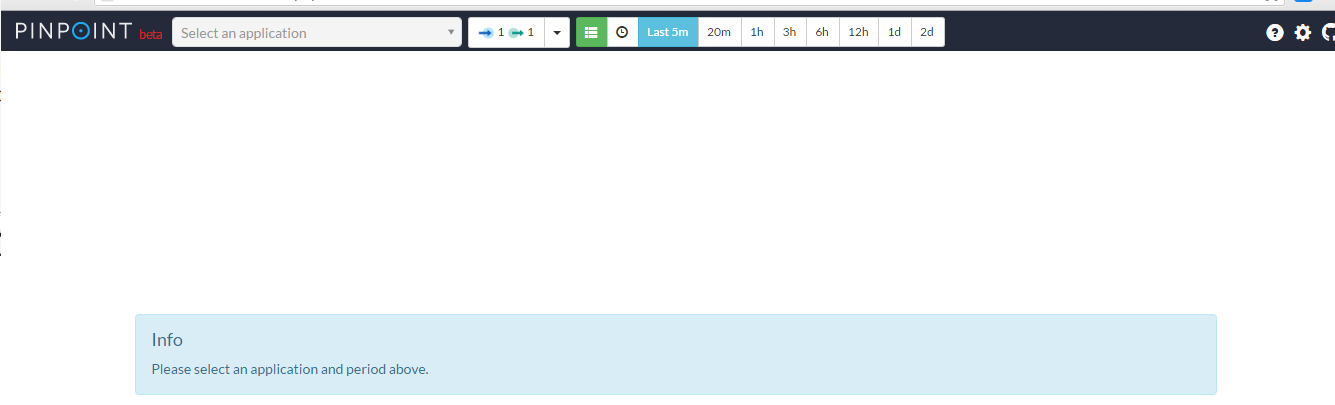The height and width of the screenshot is (405, 1335).
Task: Click the beta label
Action: [150, 36]
